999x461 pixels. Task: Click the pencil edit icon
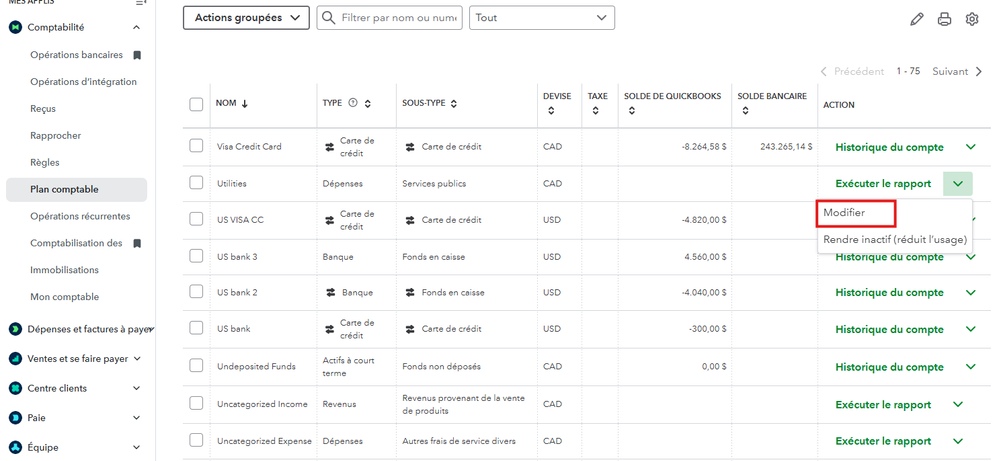tap(917, 19)
